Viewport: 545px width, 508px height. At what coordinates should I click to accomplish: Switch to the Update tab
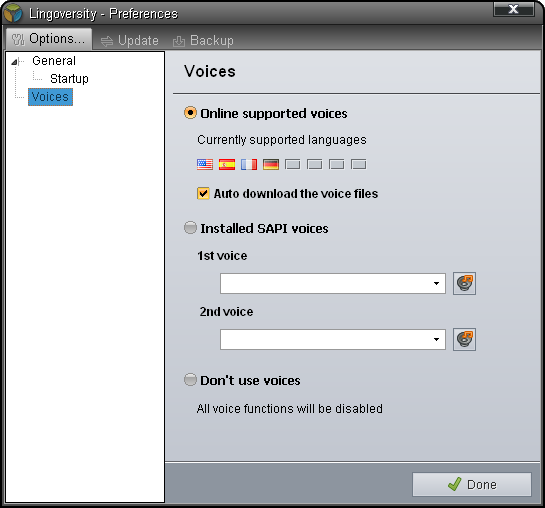point(130,41)
